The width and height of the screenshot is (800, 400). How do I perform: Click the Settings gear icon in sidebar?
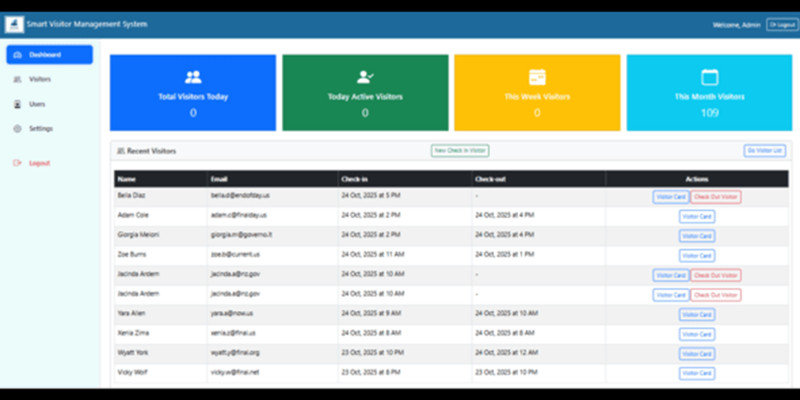tap(17, 129)
